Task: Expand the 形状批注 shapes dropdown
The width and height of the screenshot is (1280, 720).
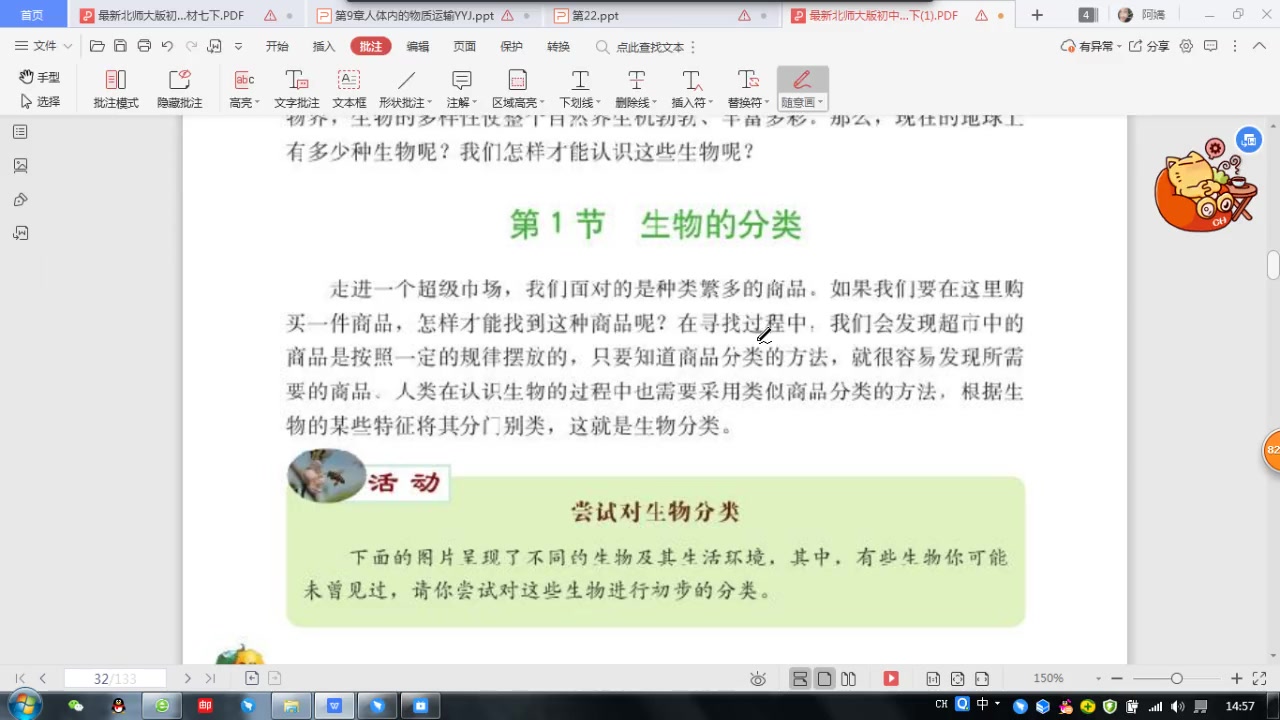Action: (x=428, y=102)
